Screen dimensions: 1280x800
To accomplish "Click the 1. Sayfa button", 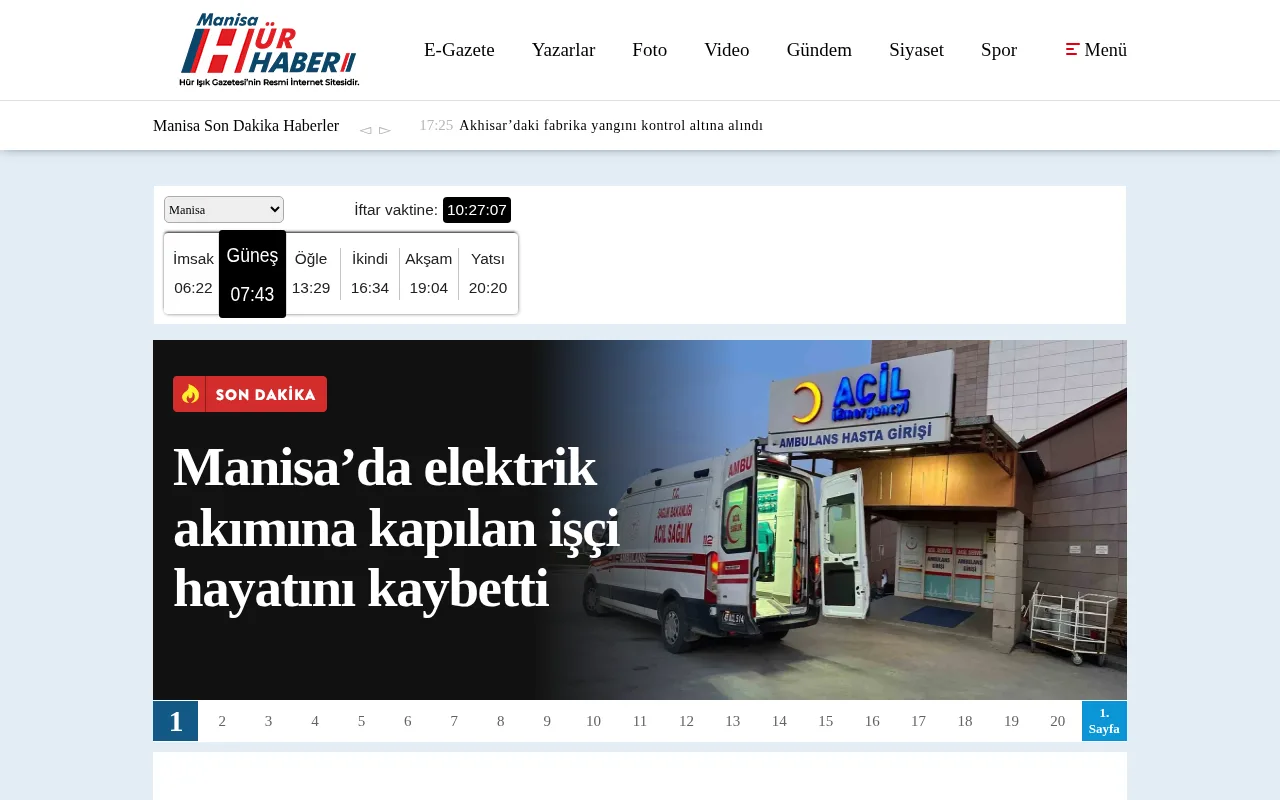I will pos(1104,721).
